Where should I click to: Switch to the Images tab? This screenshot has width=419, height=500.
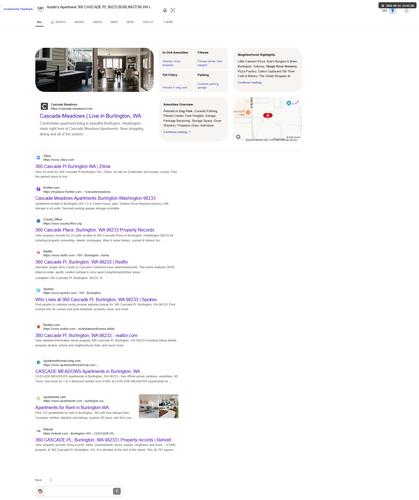pyautogui.click(x=79, y=22)
